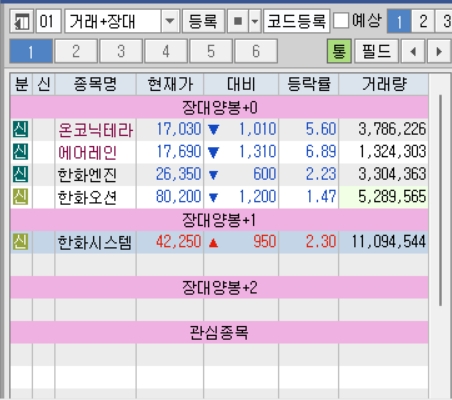The width and height of the screenshot is (452, 400).
Task: Click the 신 badge icon in 한화시스템 row
Action: 21,242
